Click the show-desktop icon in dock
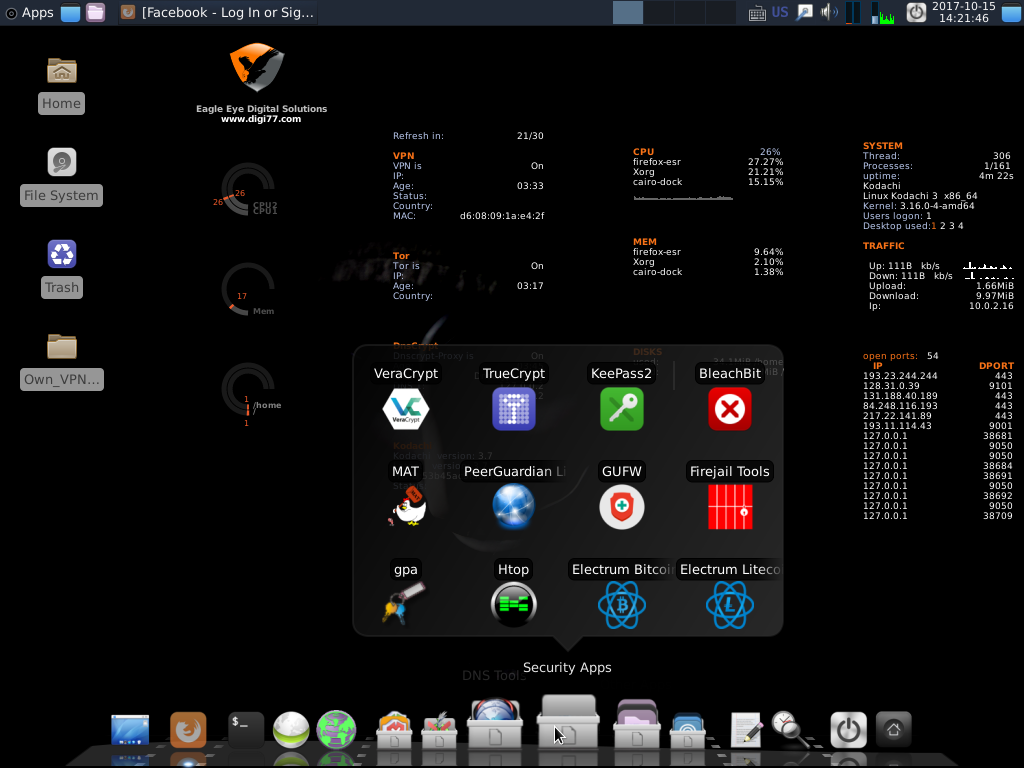This screenshot has height=768, width=1024. pyautogui.click(x=130, y=730)
